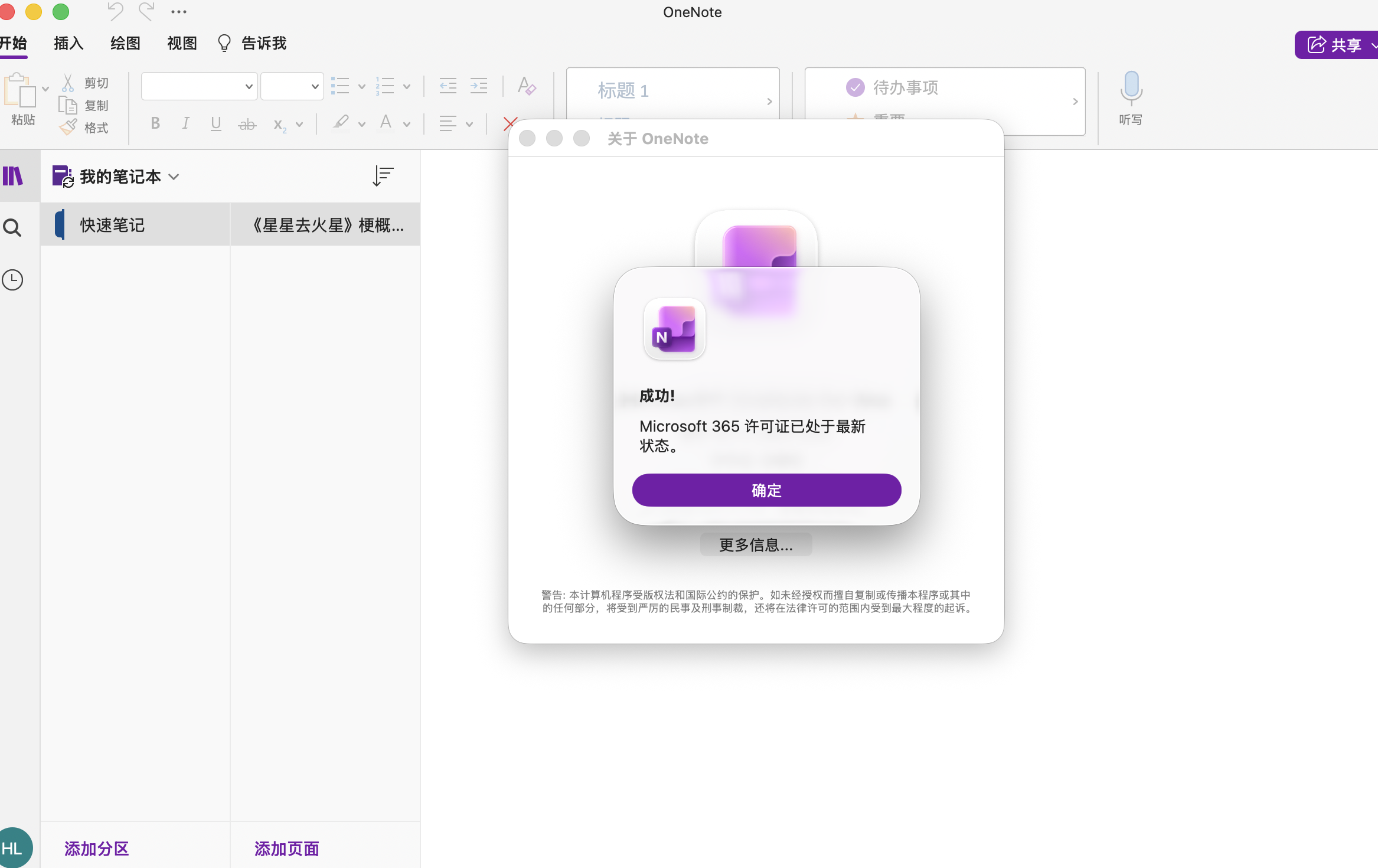1378x868 pixels.
Task: Toggle bold formatting
Action: 155,123
